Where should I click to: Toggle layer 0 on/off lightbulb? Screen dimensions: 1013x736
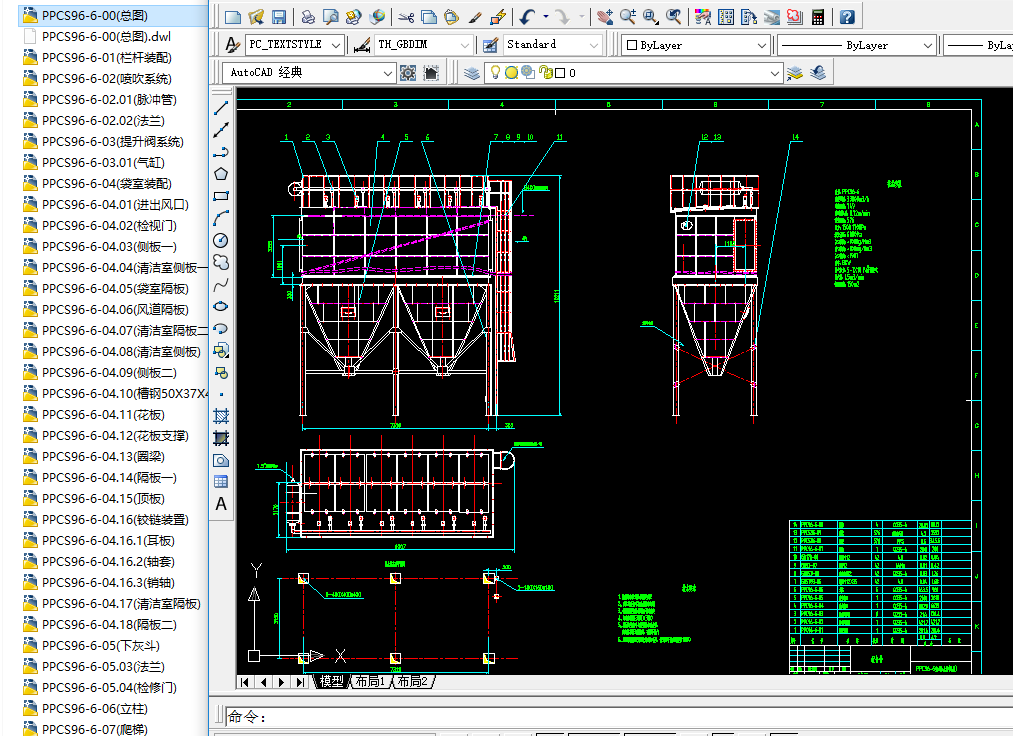pyautogui.click(x=494, y=73)
